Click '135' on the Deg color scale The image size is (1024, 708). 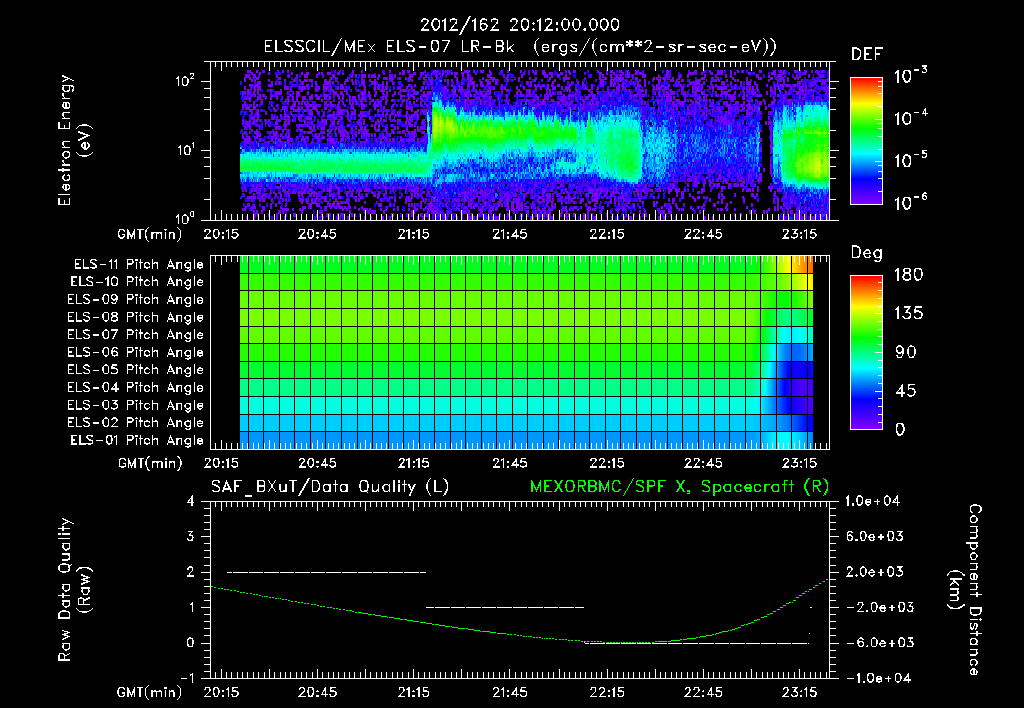[x=908, y=314]
